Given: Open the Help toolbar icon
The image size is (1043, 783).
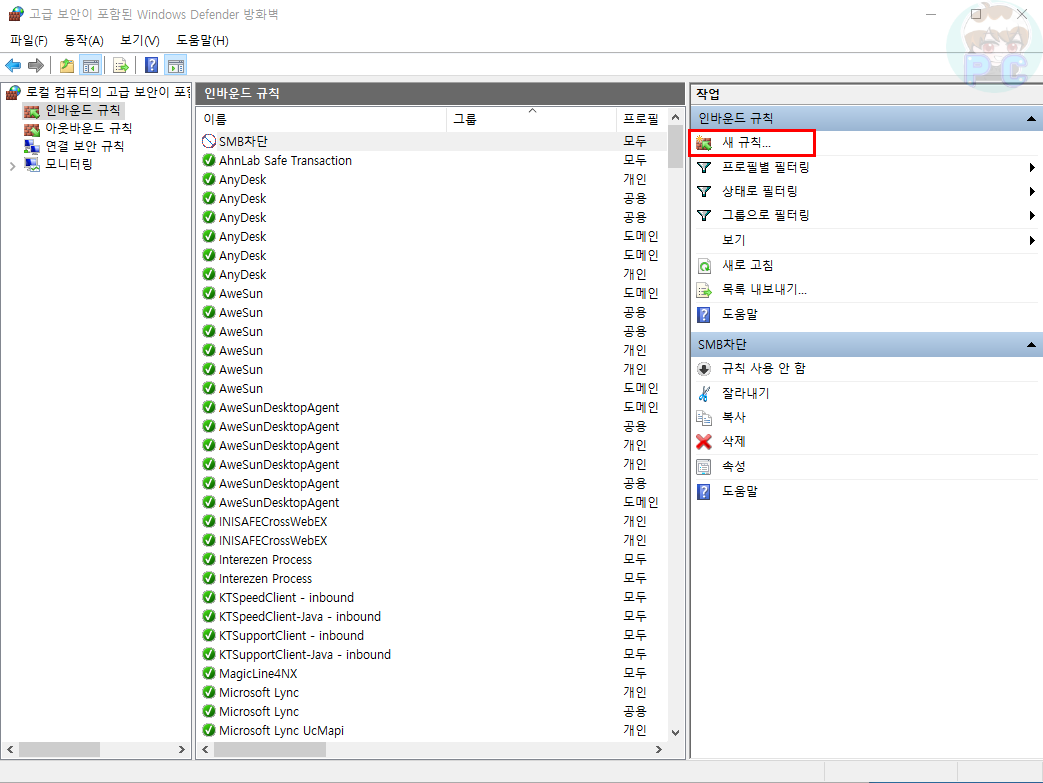Looking at the screenshot, I should (x=152, y=65).
